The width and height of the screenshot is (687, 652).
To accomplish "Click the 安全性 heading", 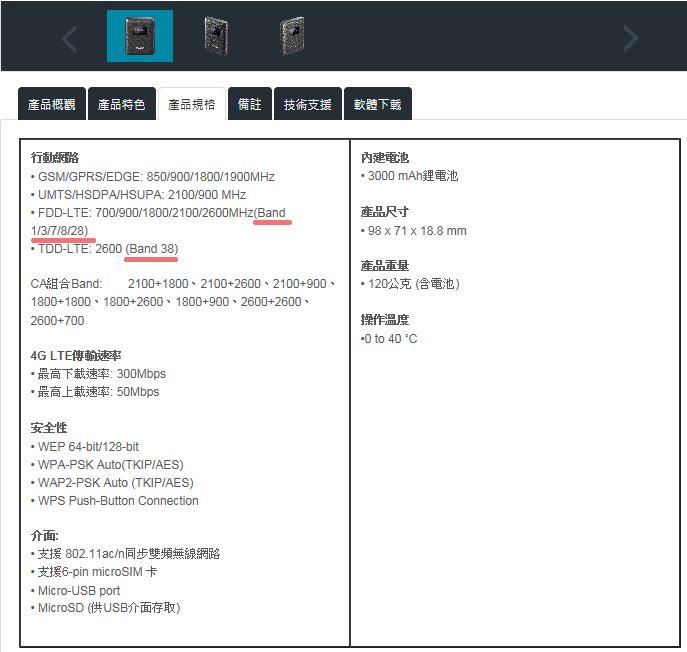I will pyautogui.click(x=49, y=428).
